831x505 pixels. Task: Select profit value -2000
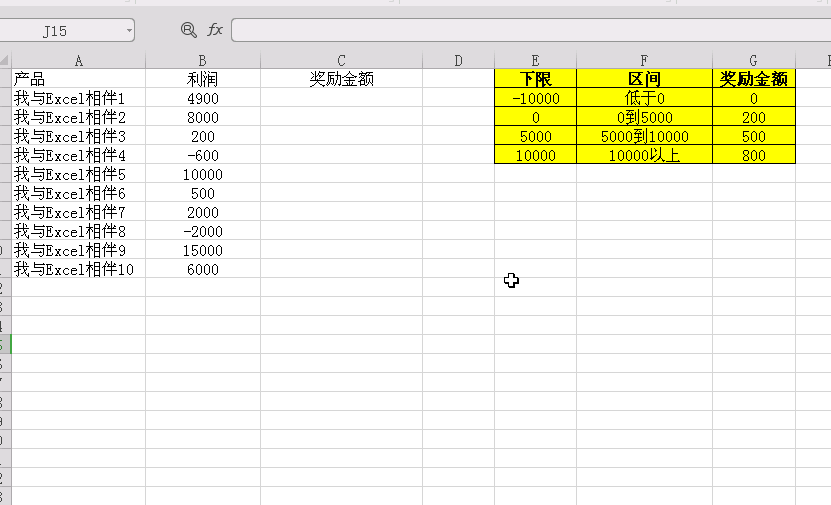coord(203,232)
